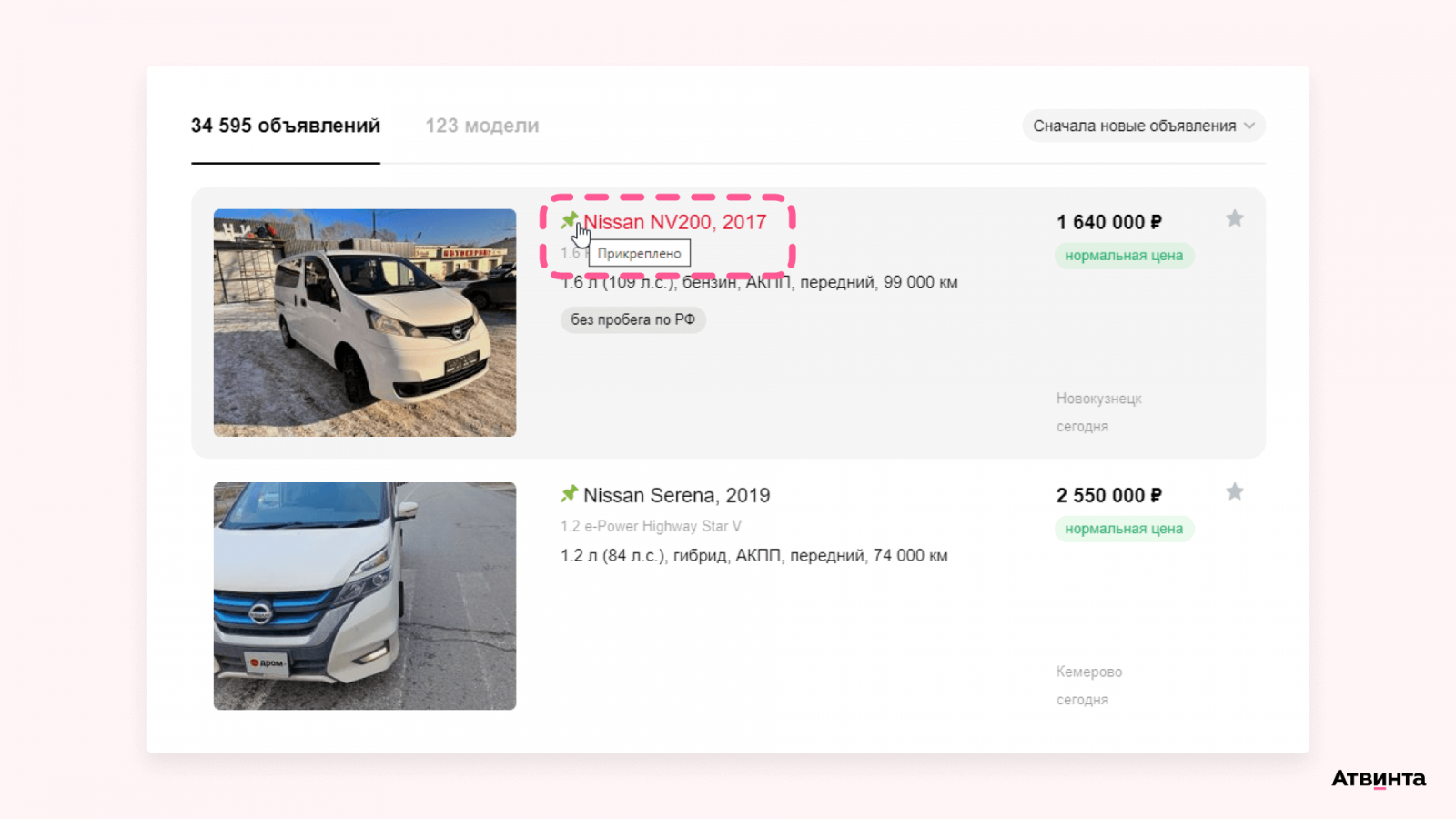Open the "Сначала новые объявления" sort dropdown

(x=1134, y=126)
